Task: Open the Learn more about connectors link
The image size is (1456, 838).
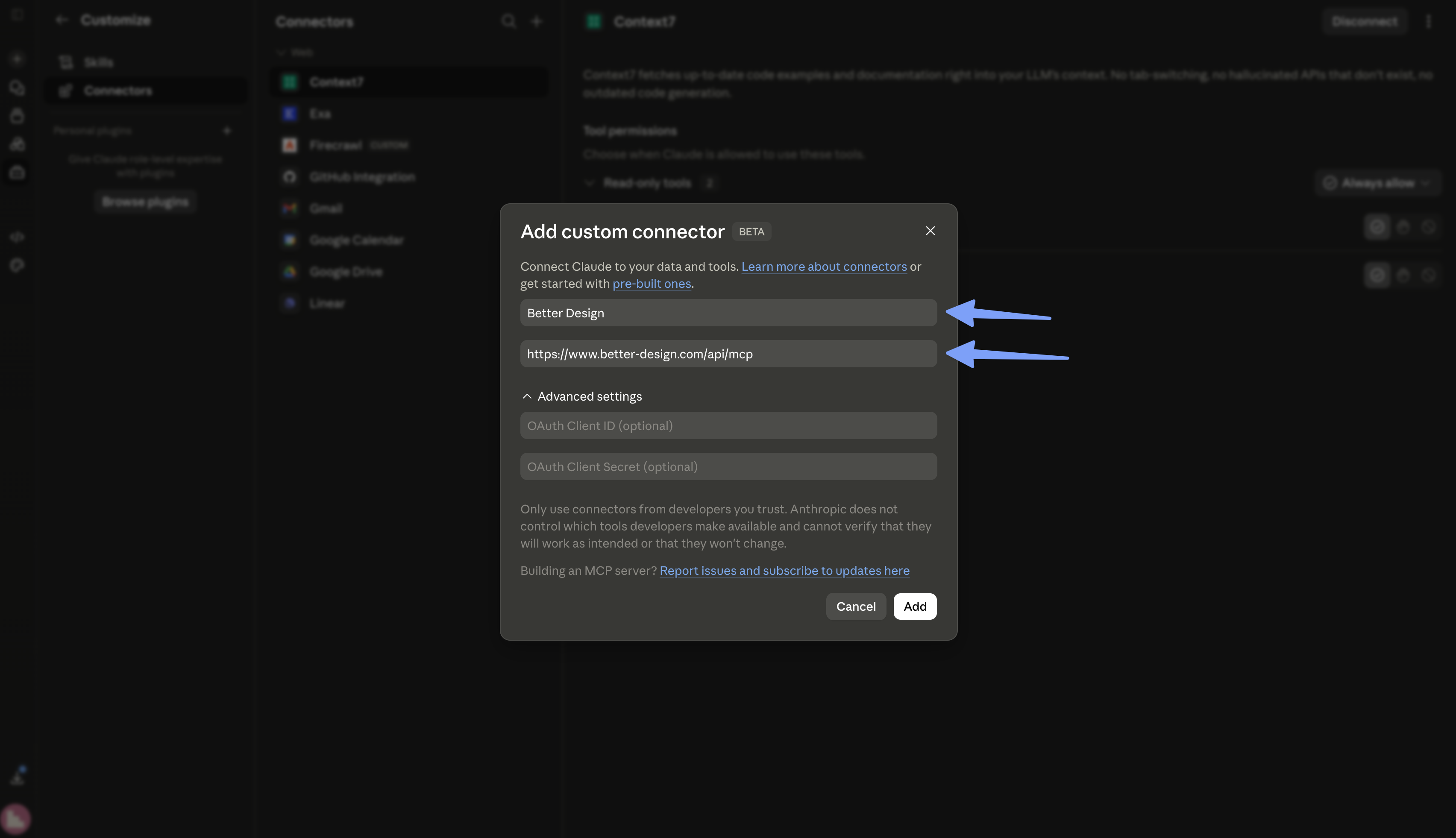Action: tap(824, 267)
